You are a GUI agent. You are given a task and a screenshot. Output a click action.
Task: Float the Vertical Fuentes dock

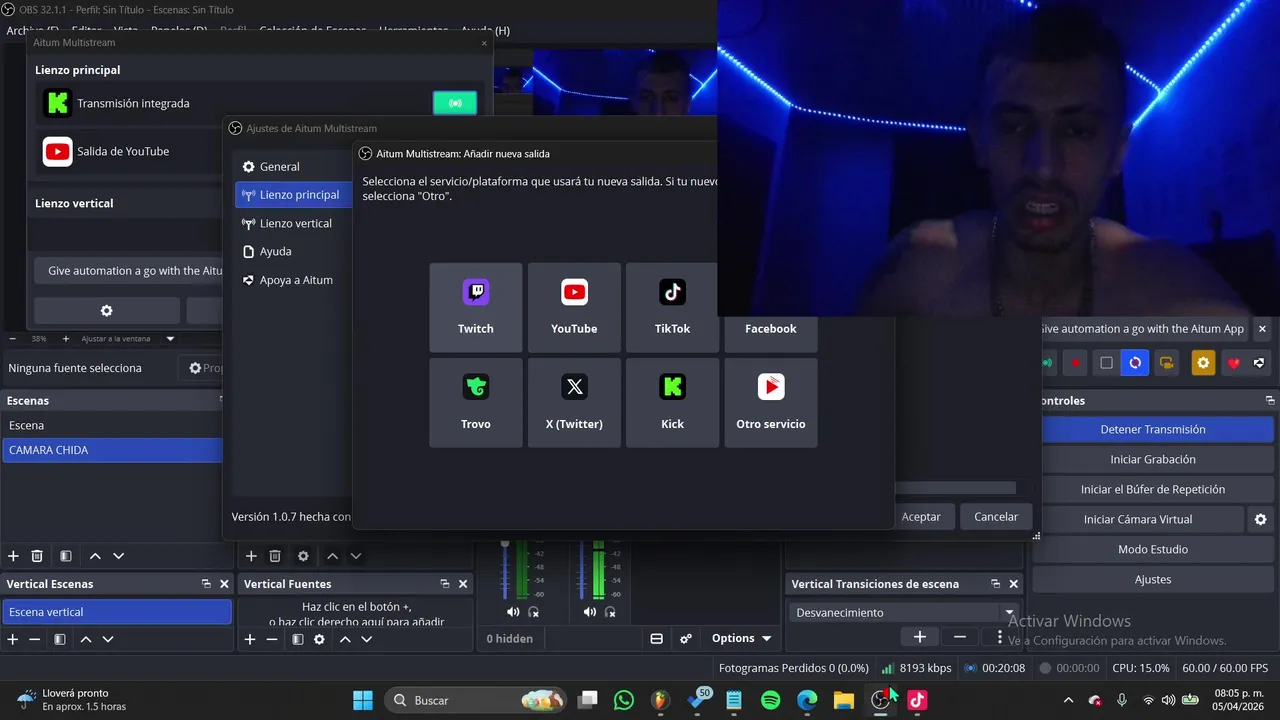[445, 584]
